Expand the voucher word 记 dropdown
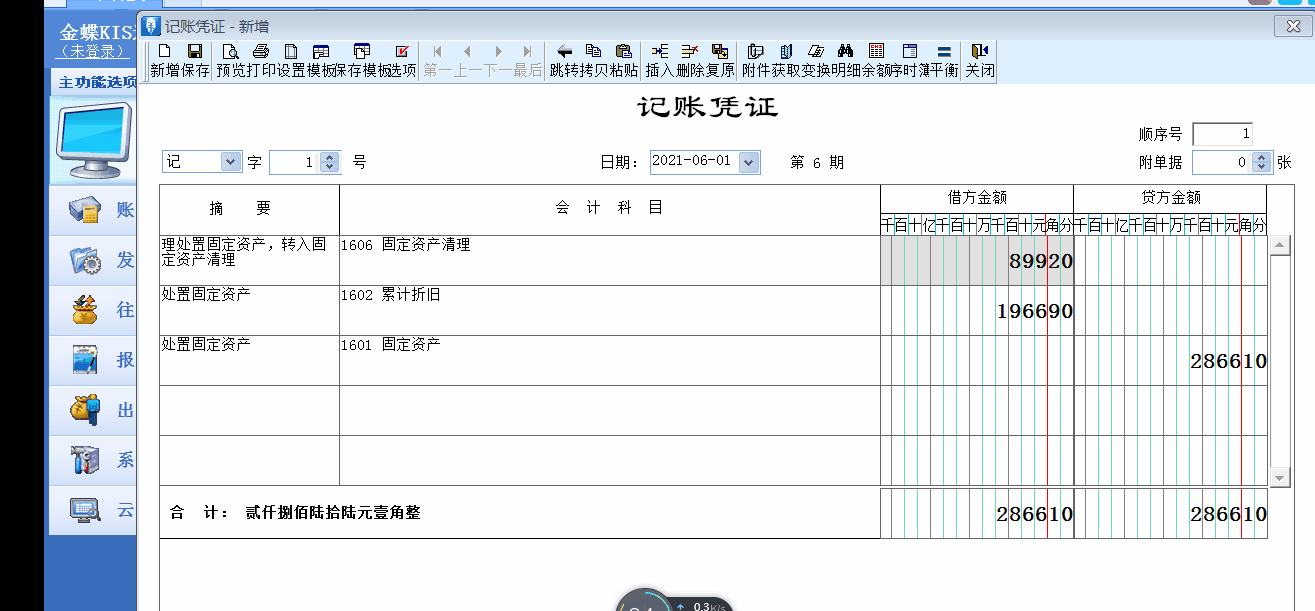This screenshot has height=611, width=1315. 230,162
